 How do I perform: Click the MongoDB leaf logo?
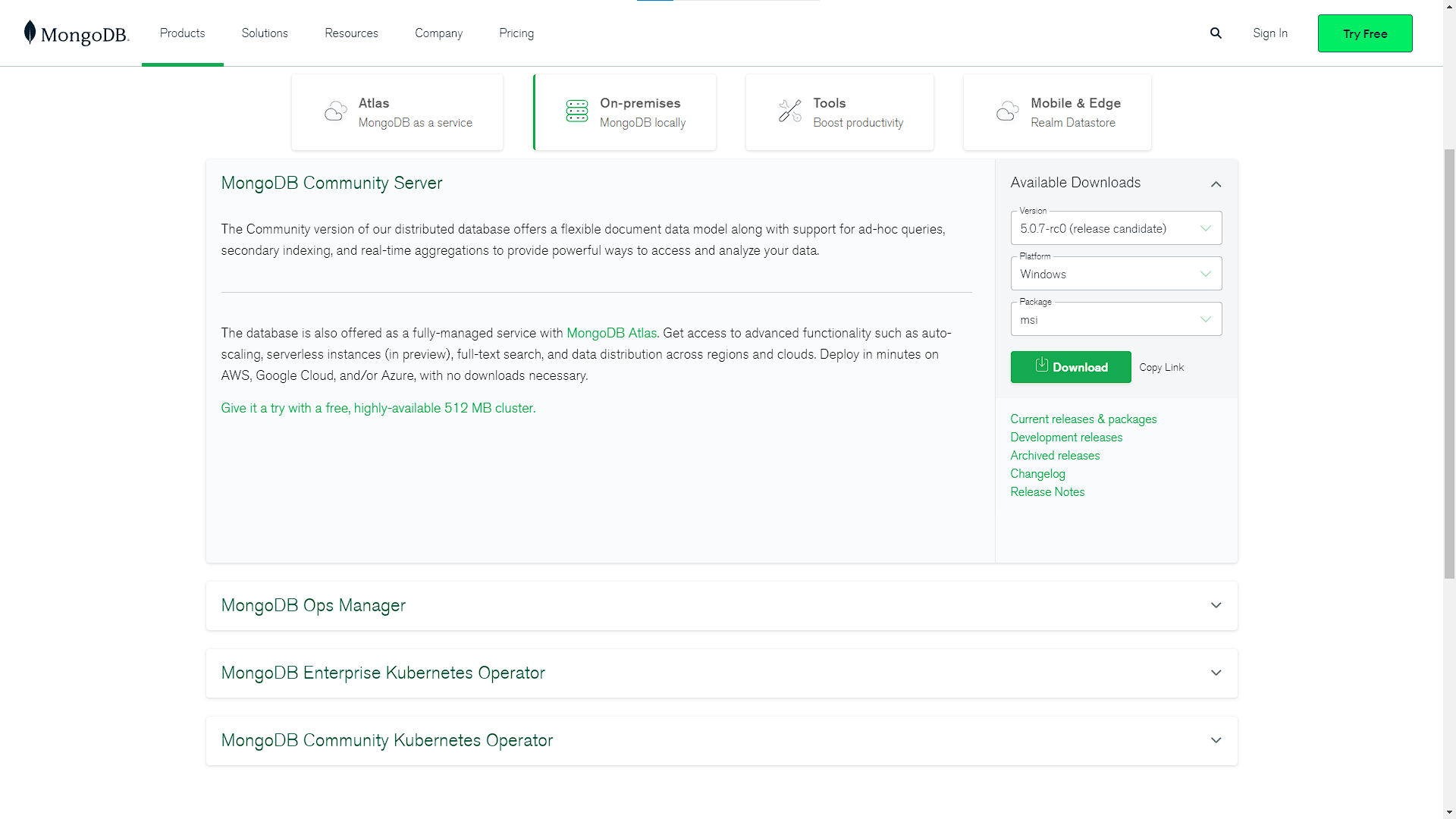click(x=30, y=33)
